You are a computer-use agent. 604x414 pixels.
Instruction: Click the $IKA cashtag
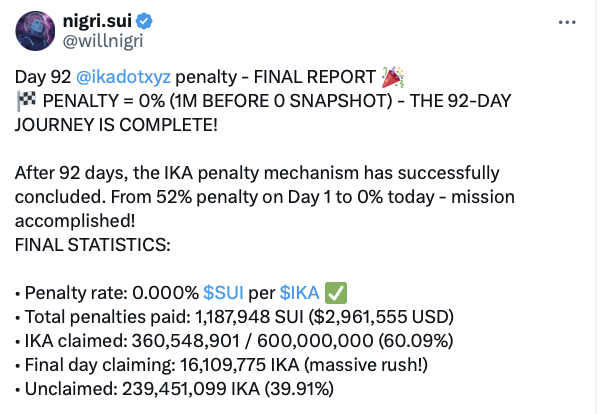click(298, 292)
